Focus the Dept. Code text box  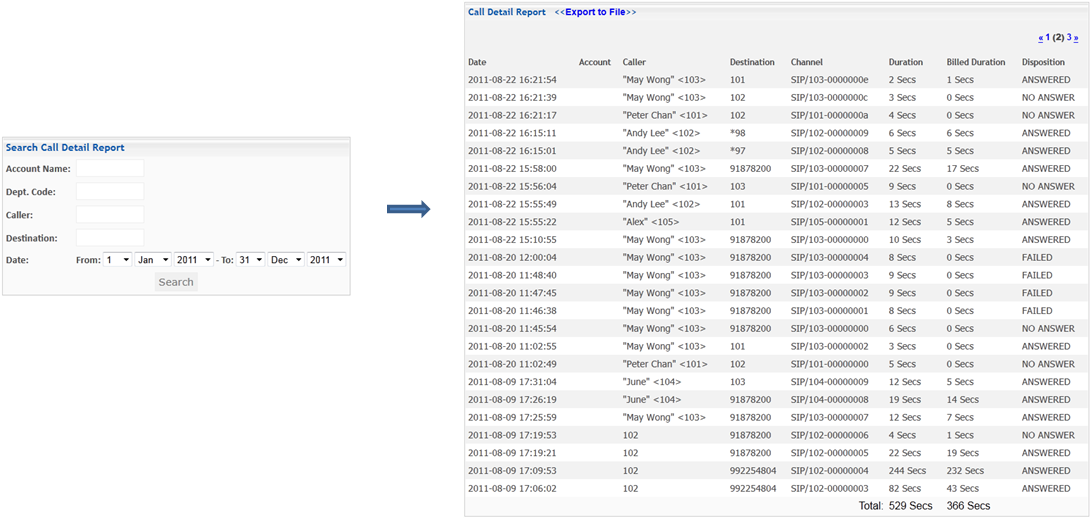[110, 191]
